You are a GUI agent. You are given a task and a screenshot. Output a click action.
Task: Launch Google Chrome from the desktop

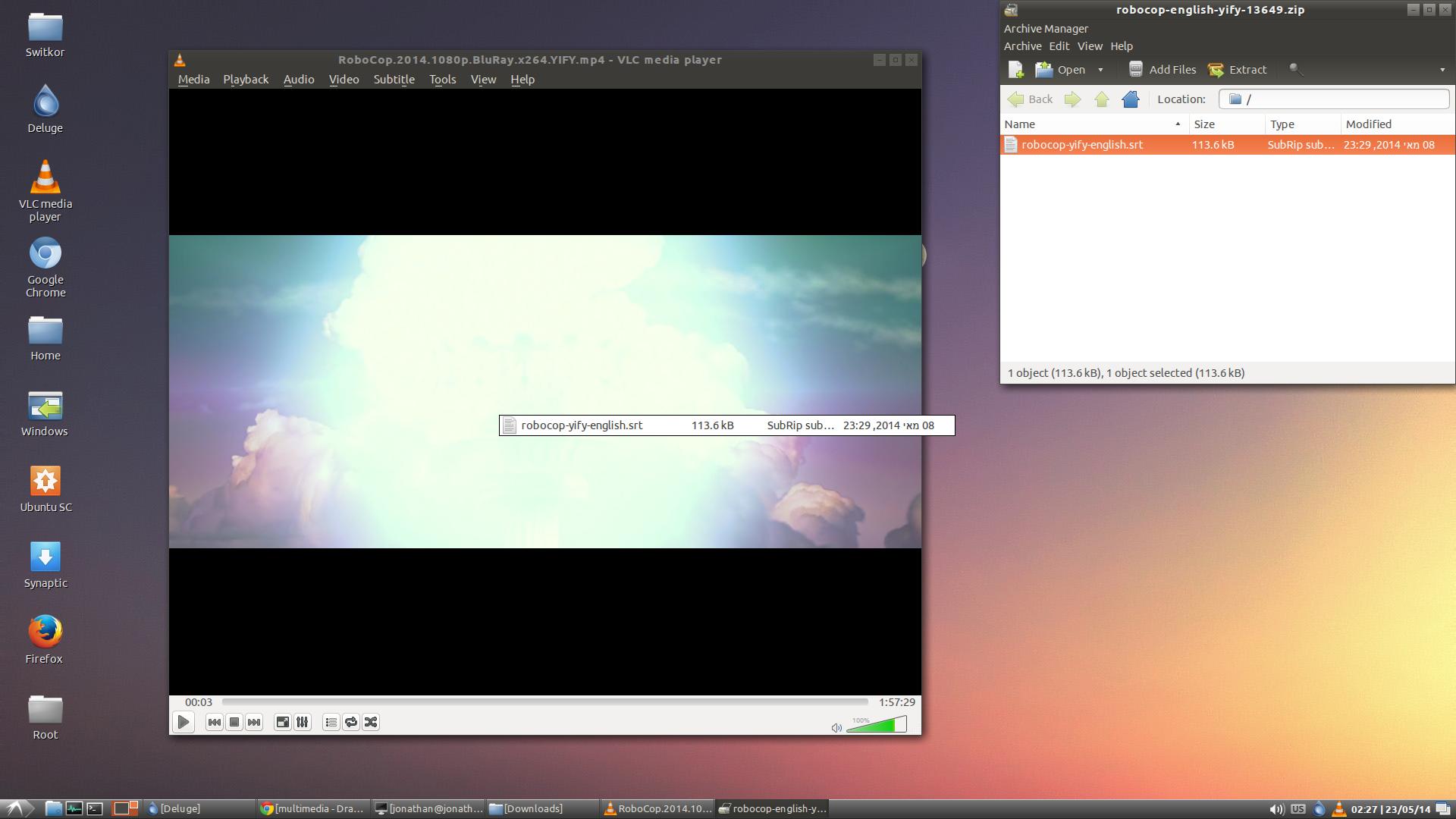click(x=45, y=268)
